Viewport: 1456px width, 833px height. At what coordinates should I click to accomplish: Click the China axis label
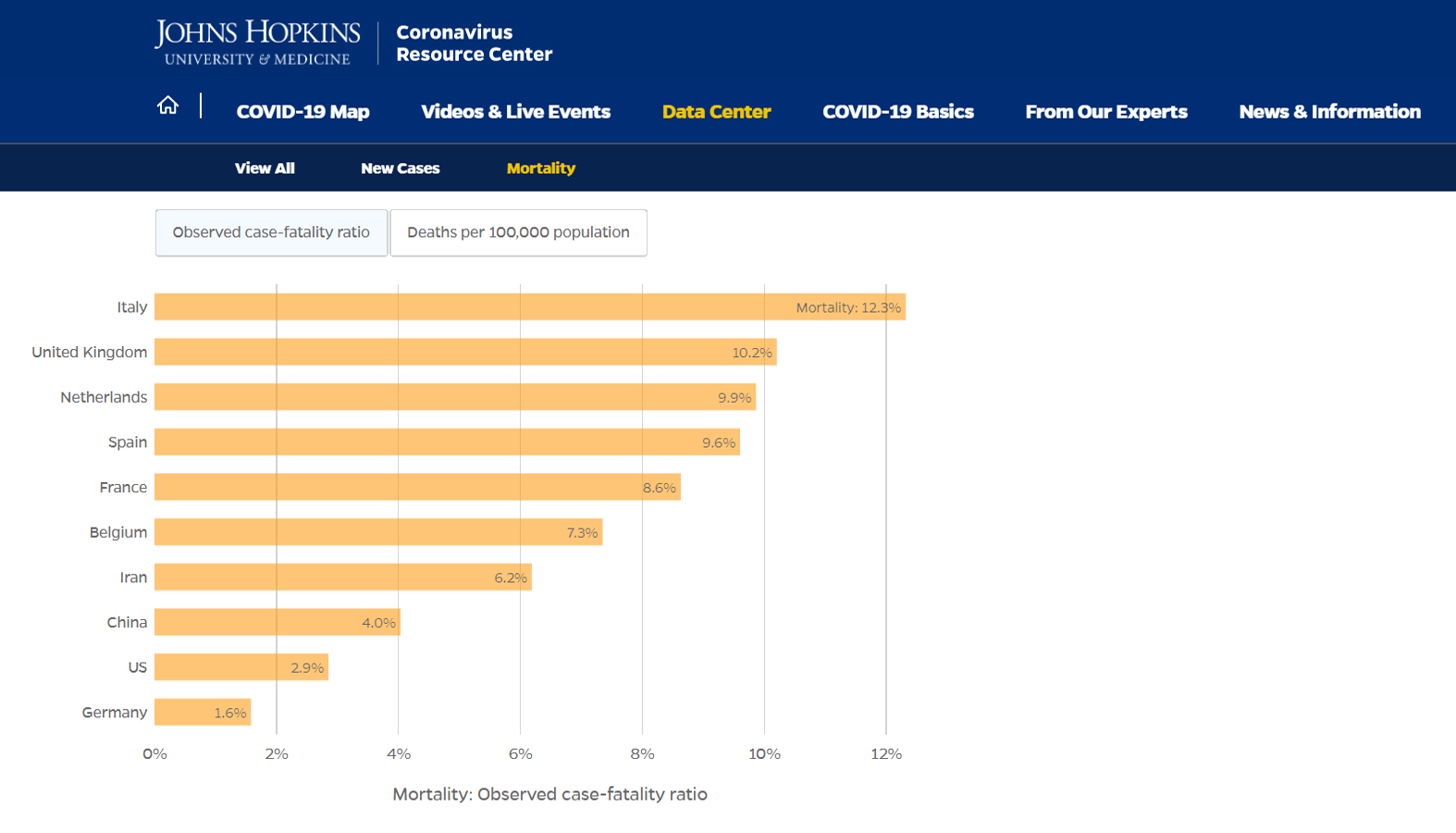coord(127,622)
